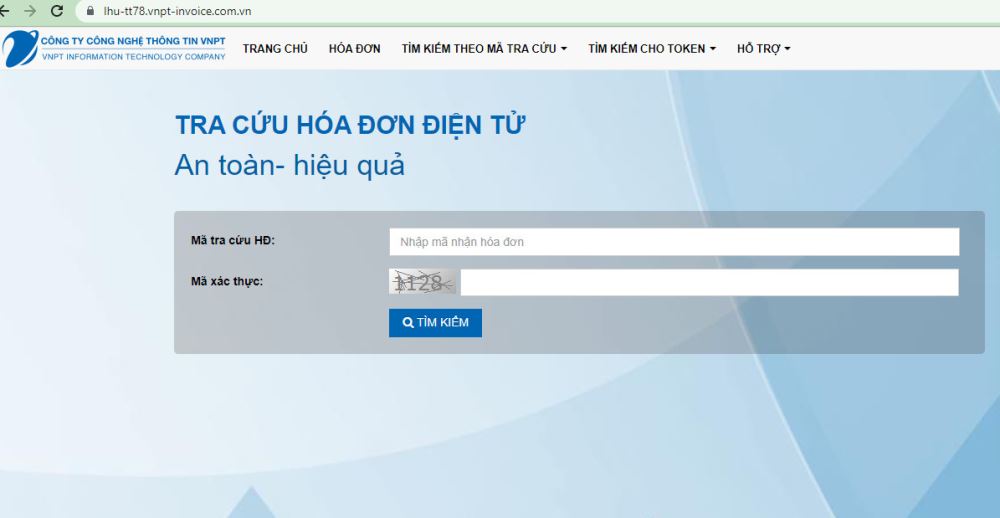Click the VNPT globe logo
Screen dimensions: 1000x518
pos(19,48)
